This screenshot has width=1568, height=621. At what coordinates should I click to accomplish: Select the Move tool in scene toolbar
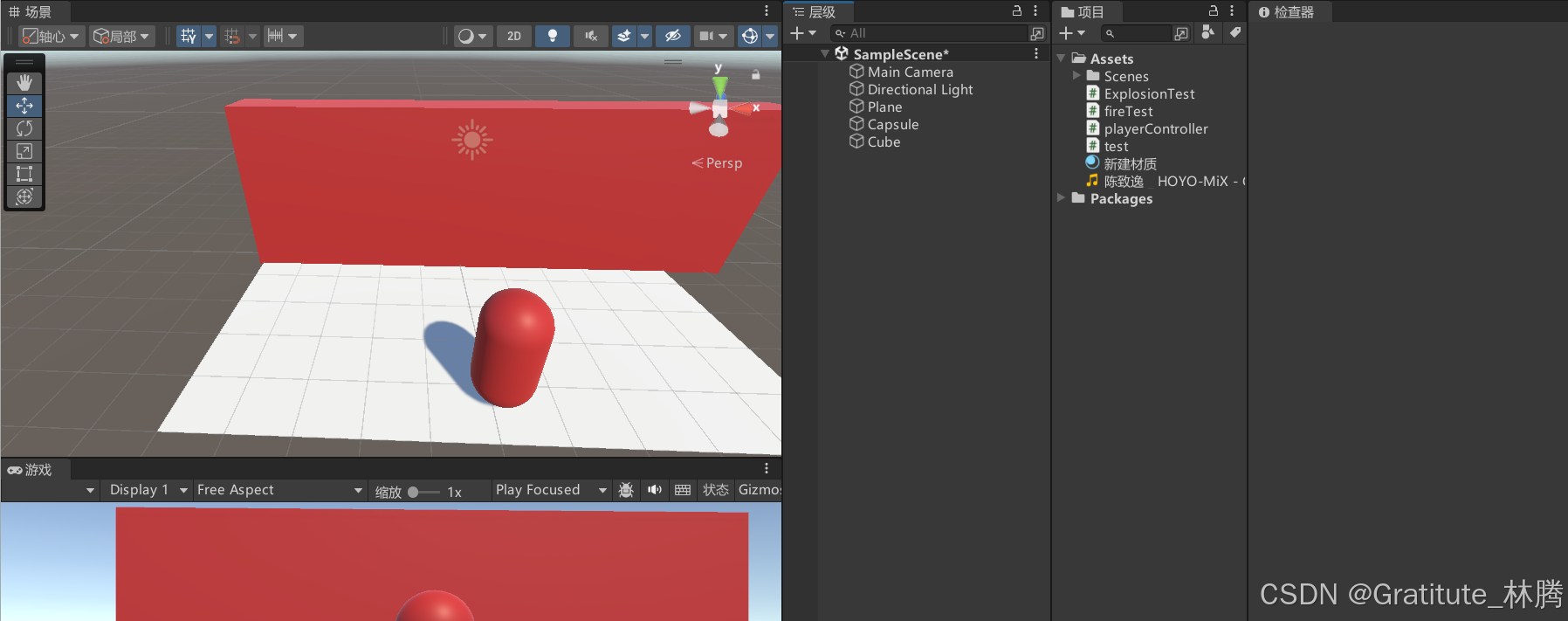24,106
